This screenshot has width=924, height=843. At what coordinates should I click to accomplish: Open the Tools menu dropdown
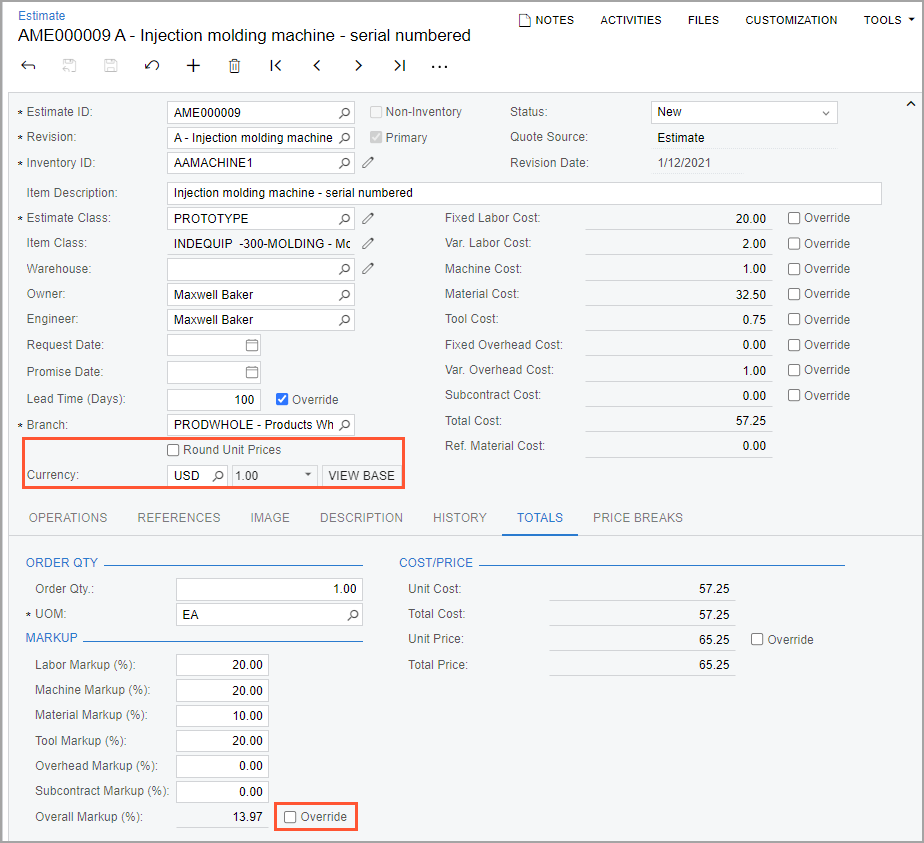885,20
